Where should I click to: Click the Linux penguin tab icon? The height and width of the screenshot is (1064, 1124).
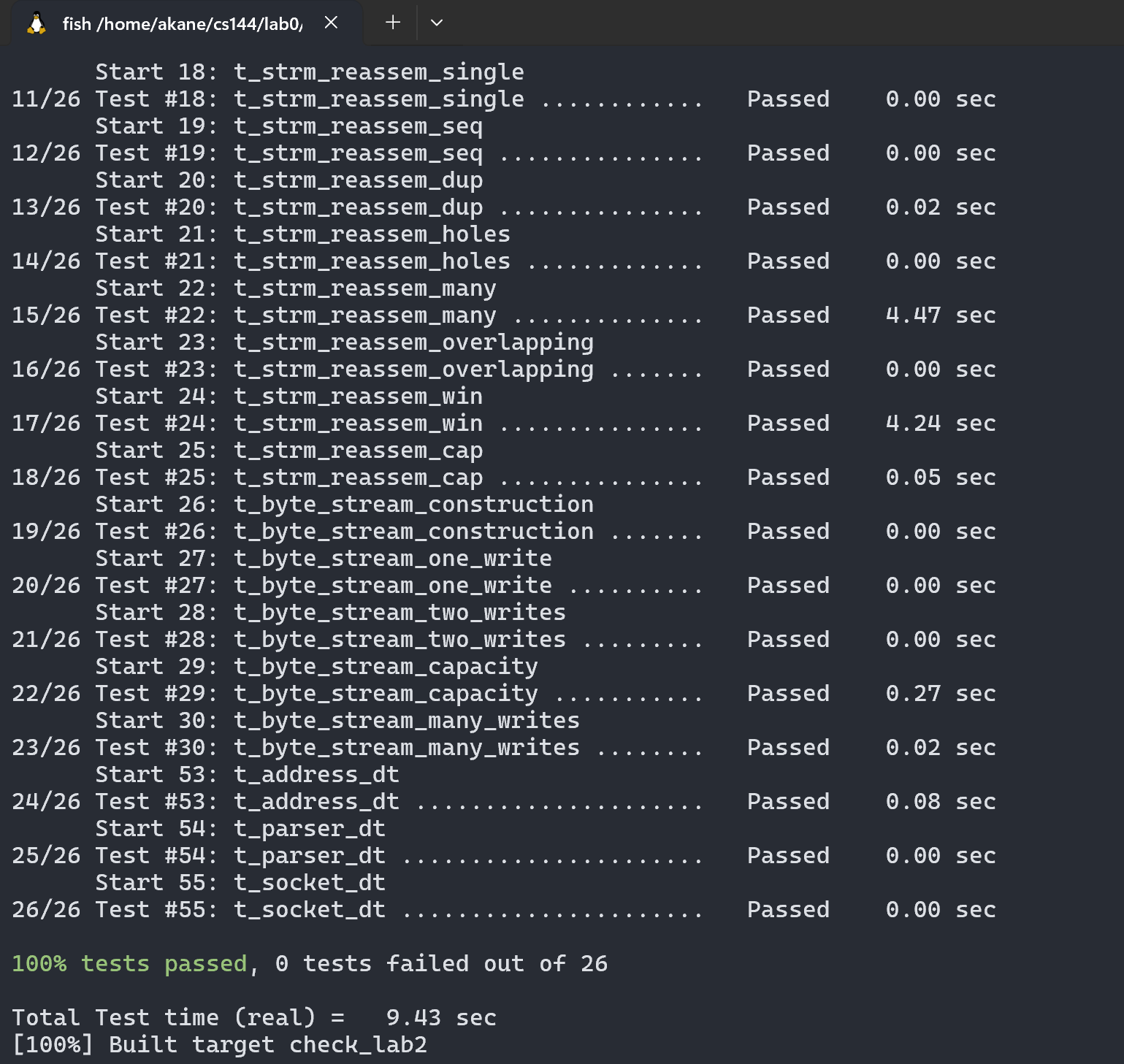(x=37, y=24)
